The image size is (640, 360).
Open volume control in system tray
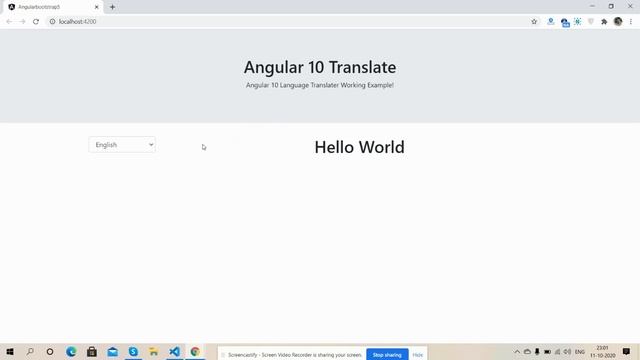(567, 351)
